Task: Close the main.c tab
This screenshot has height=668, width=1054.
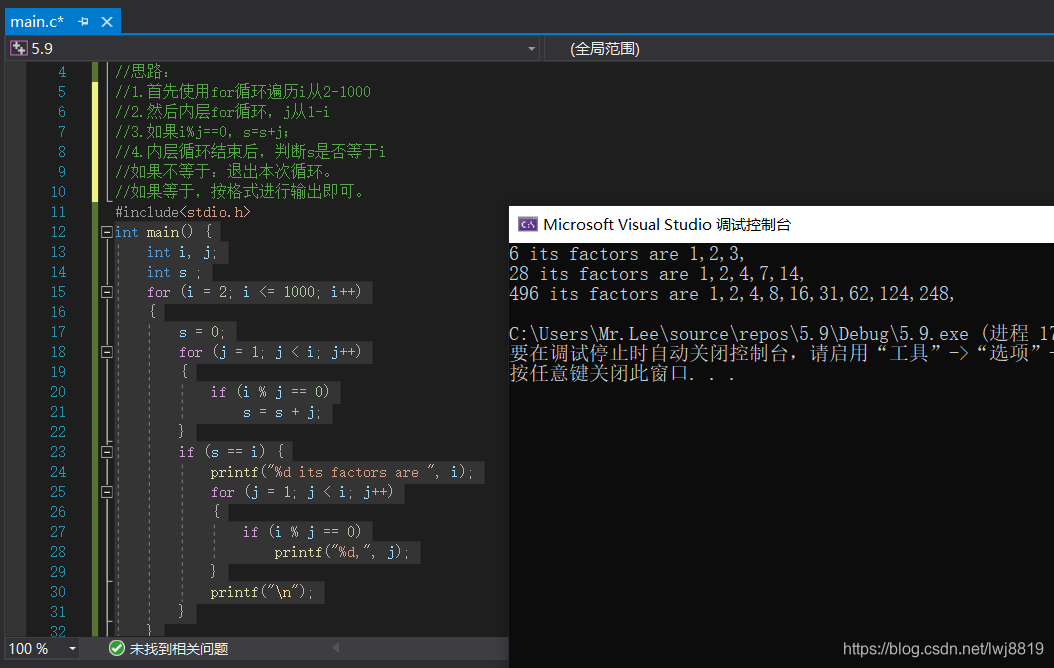Action: (x=107, y=22)
